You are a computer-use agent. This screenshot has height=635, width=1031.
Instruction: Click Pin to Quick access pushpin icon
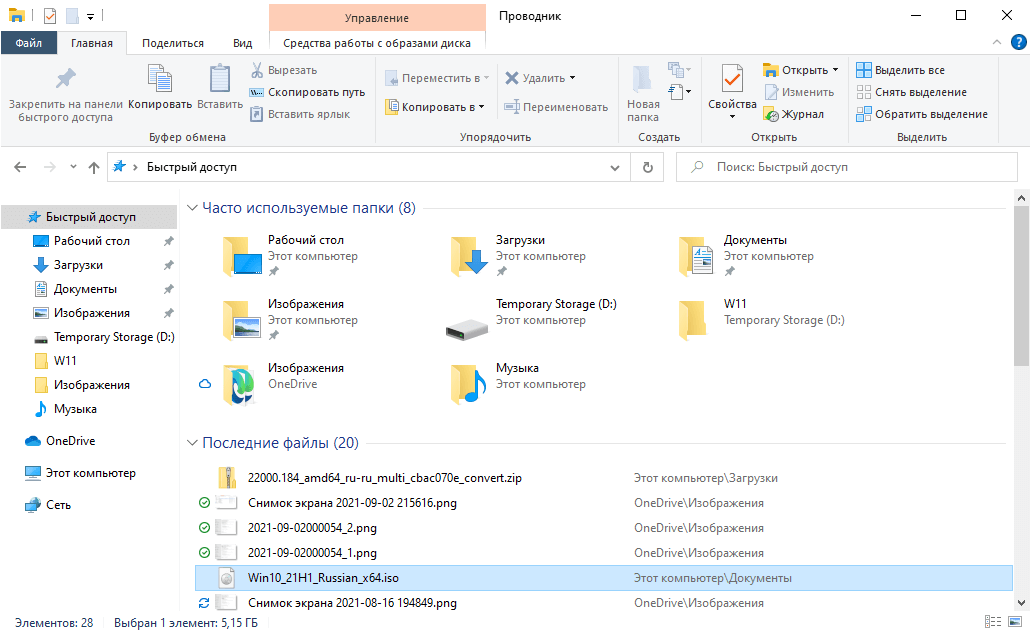[x=65, y=78]
